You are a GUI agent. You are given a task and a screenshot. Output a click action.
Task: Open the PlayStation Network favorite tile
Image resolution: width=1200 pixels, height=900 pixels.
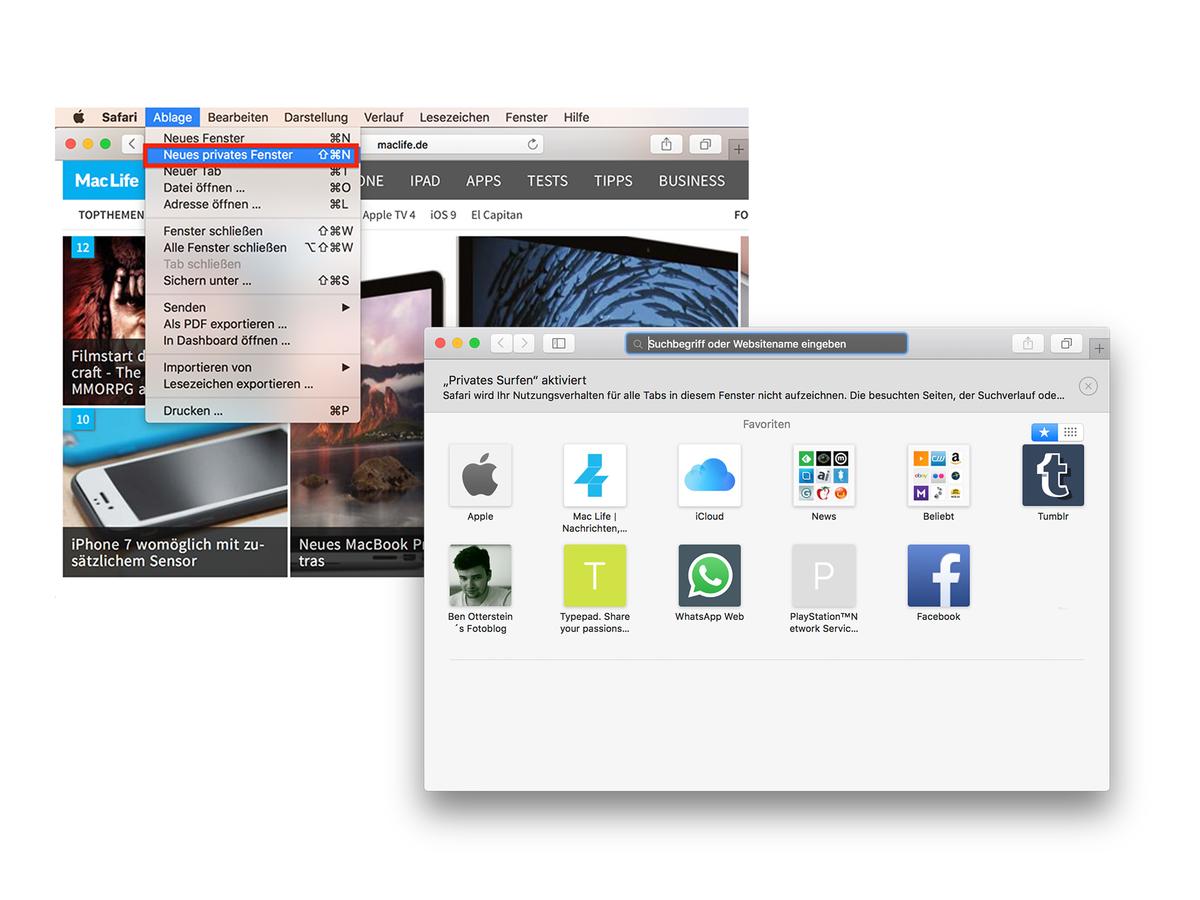[824, 576]
